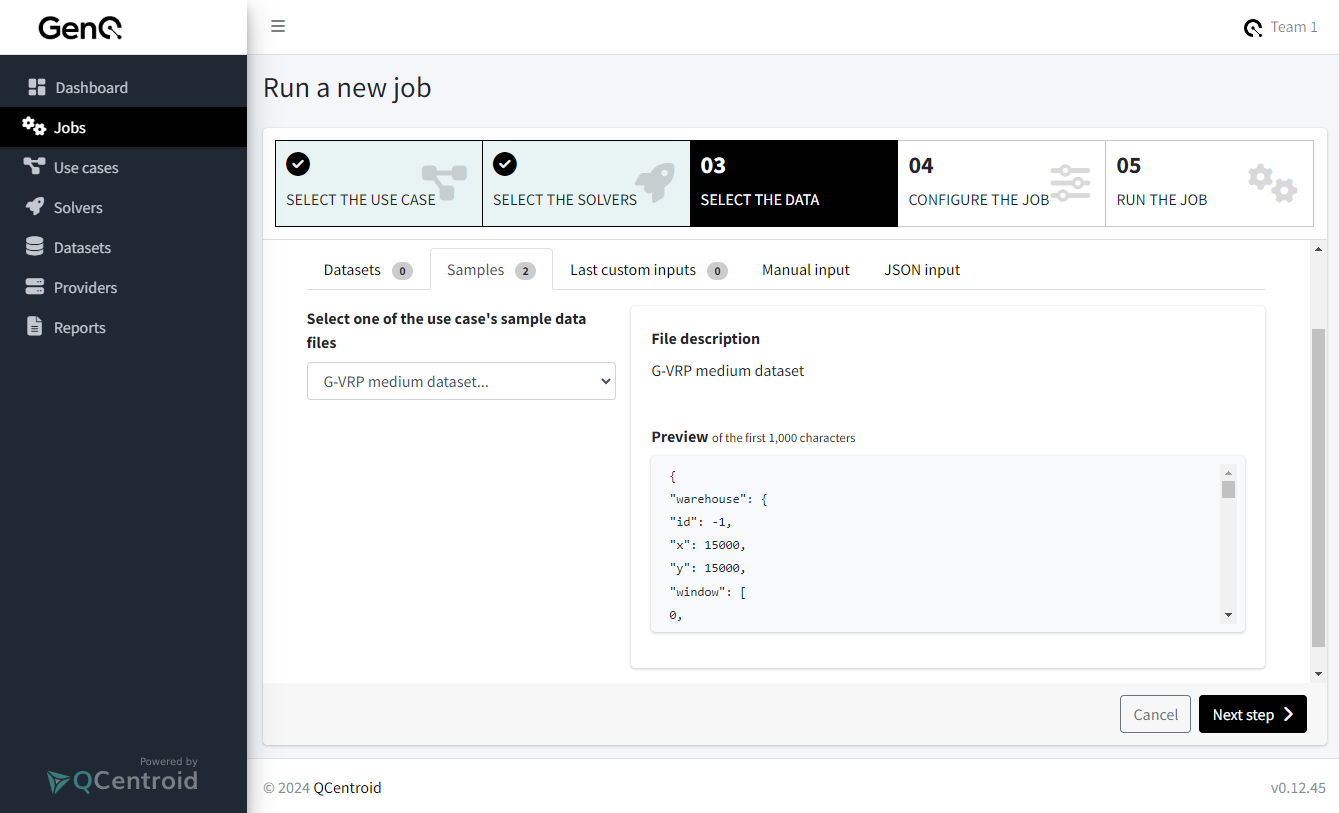Click the gears icon in Run the Job
The height and width of the screenshot is (813, 1339).
pyautogui.click(x=1272, y=183)
